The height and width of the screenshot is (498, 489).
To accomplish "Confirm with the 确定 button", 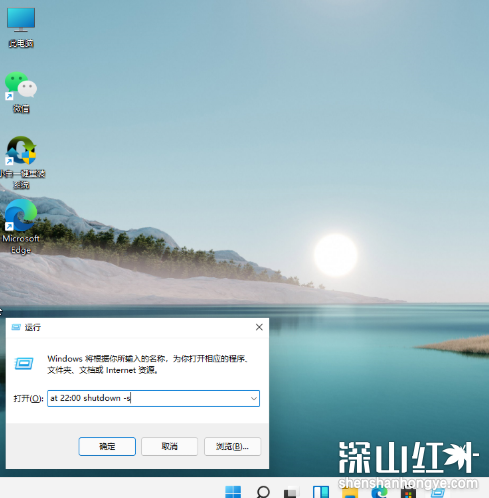I will [107, 446].
